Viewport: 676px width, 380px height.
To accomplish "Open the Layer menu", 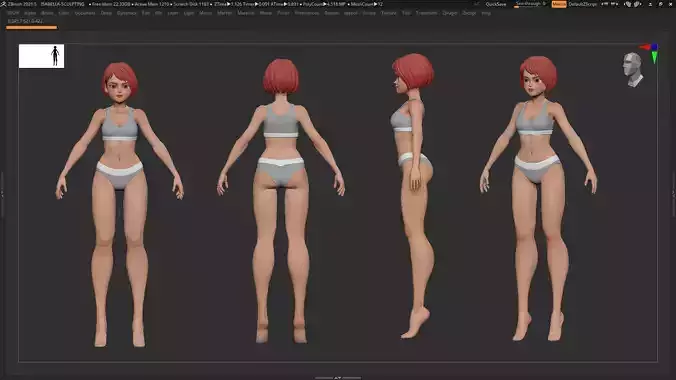I will point(173,13).
